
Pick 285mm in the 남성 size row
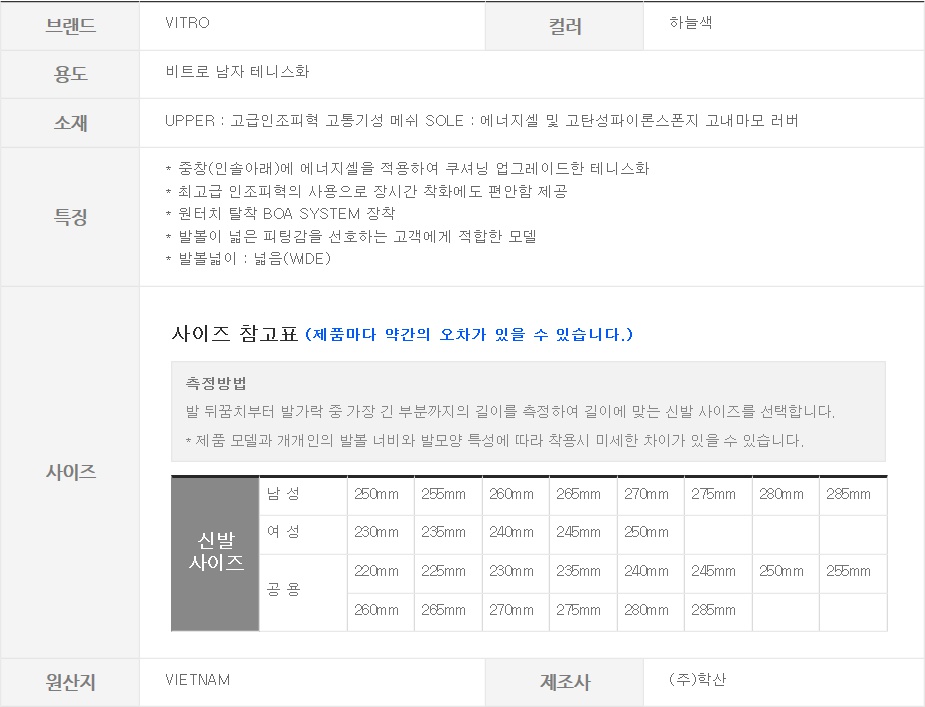pyautogui.click(x=848, y=494)
